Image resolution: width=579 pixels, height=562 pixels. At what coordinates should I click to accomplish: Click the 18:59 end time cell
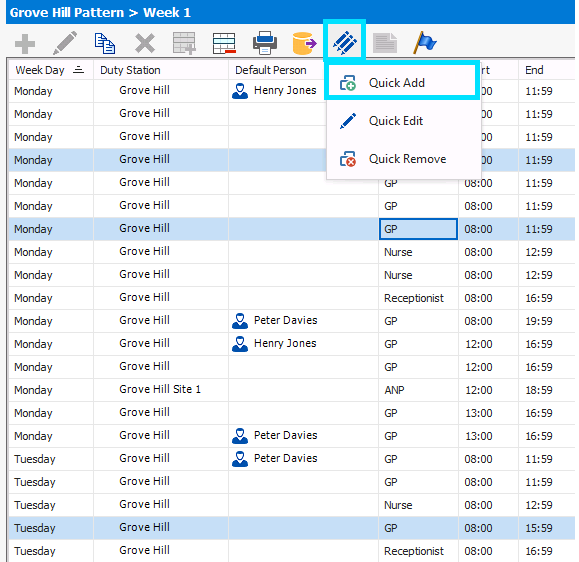point(547,390)
